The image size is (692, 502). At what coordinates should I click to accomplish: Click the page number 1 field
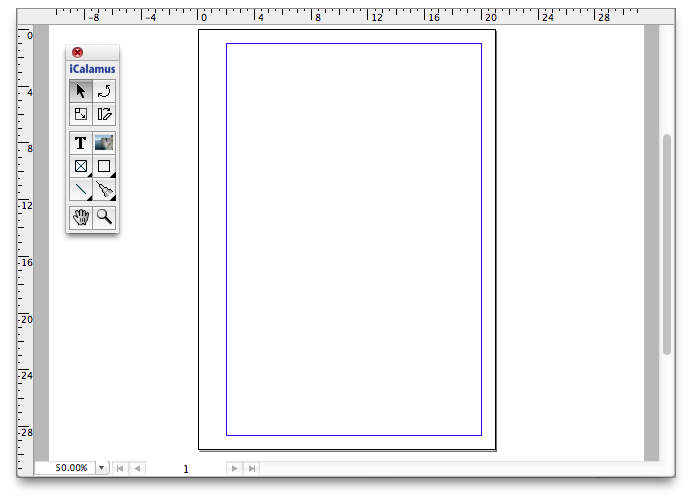tap(186, 469)
